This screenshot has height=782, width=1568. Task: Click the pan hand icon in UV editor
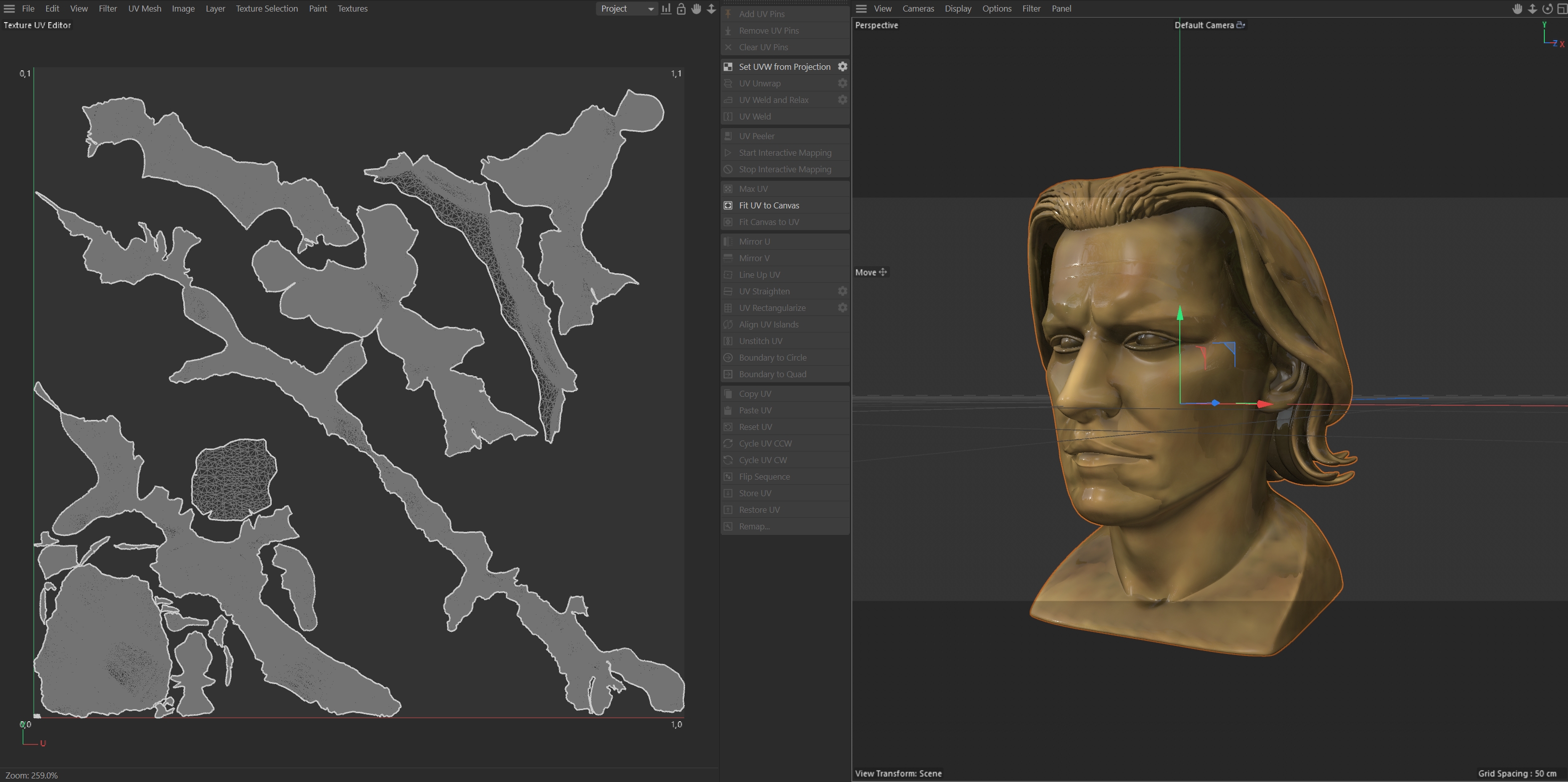point(696,9)
